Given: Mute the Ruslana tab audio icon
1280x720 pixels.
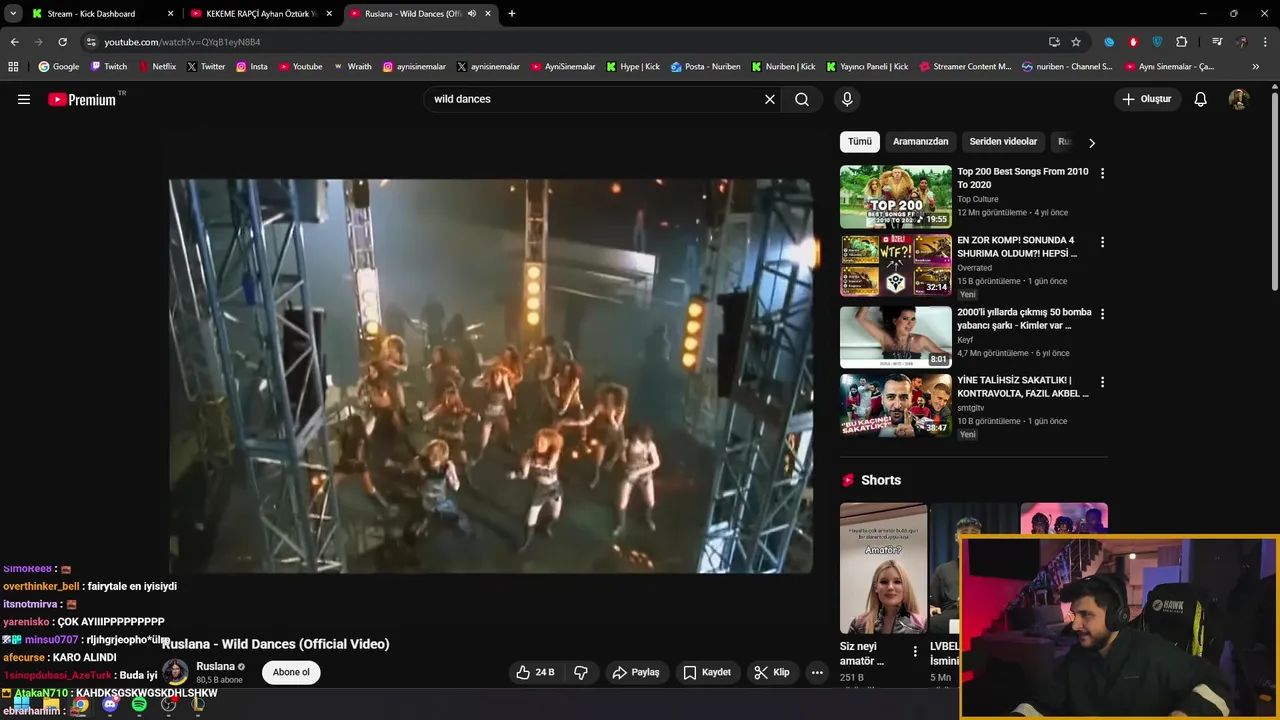Looking at the screenshot, I should click(471, 14).
